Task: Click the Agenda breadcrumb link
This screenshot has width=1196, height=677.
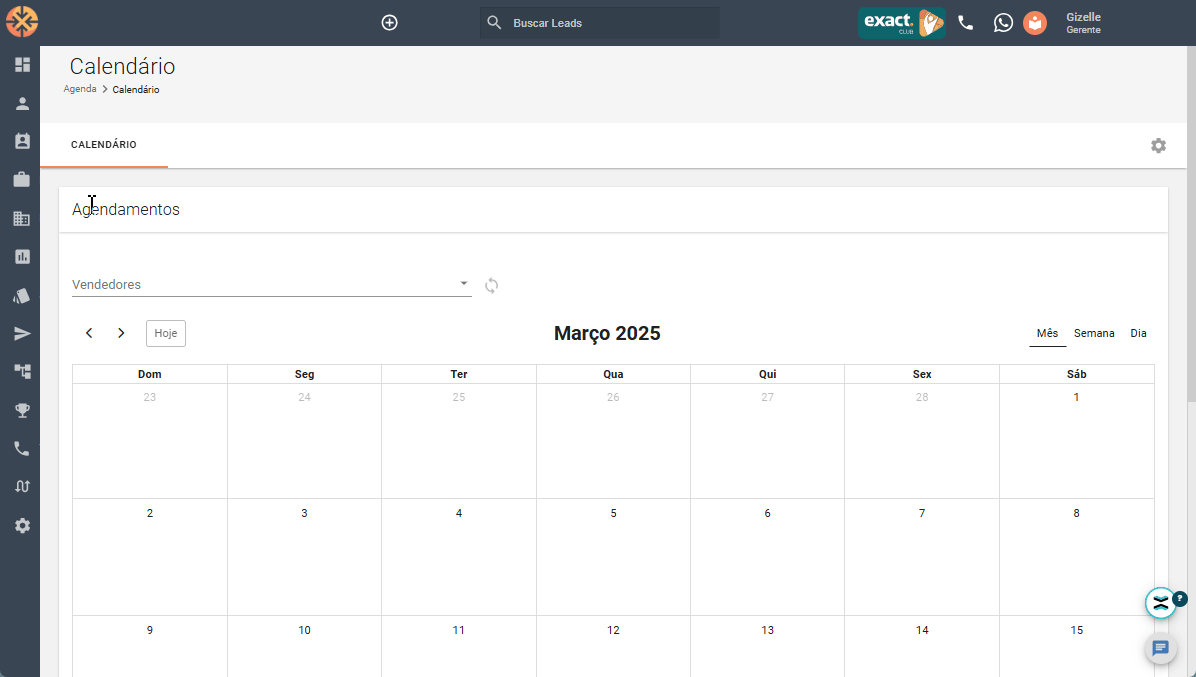Action: click(x=79, y=89)
